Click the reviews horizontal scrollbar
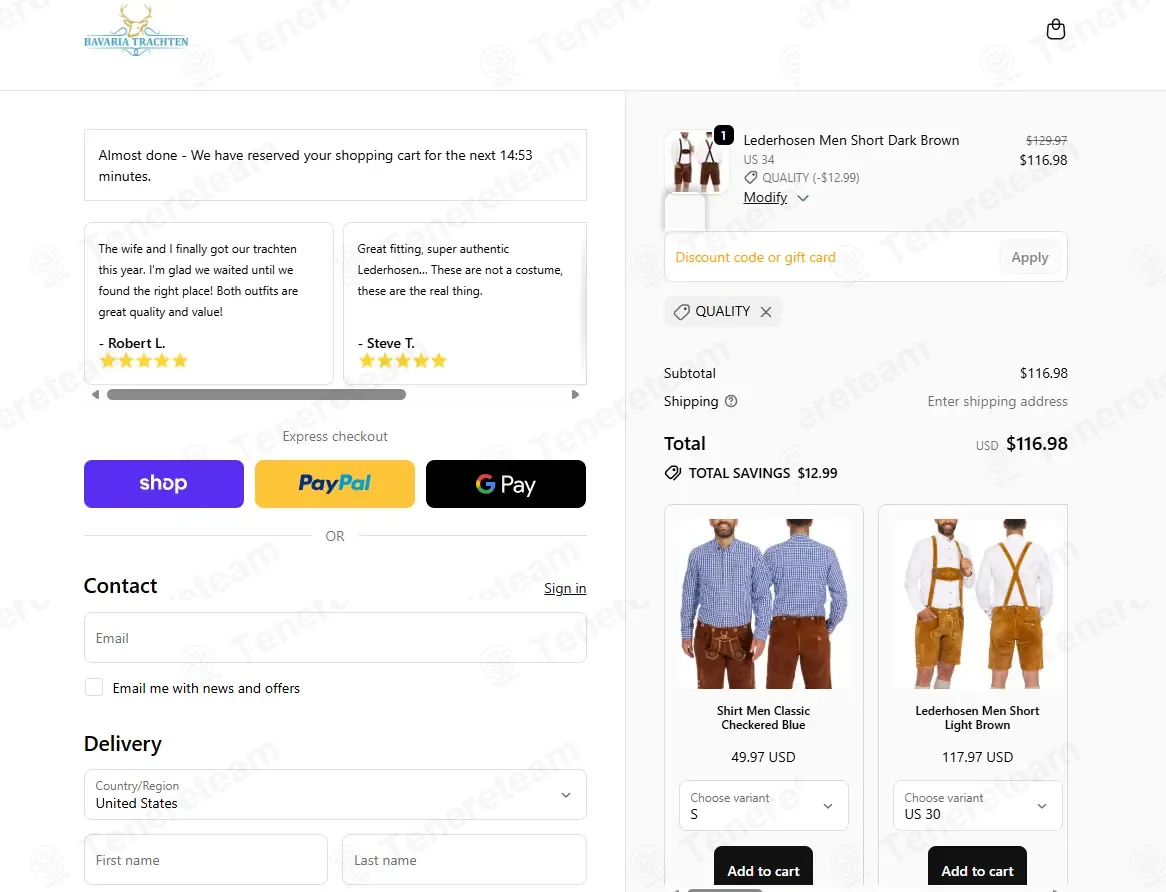 click(257, 395)
